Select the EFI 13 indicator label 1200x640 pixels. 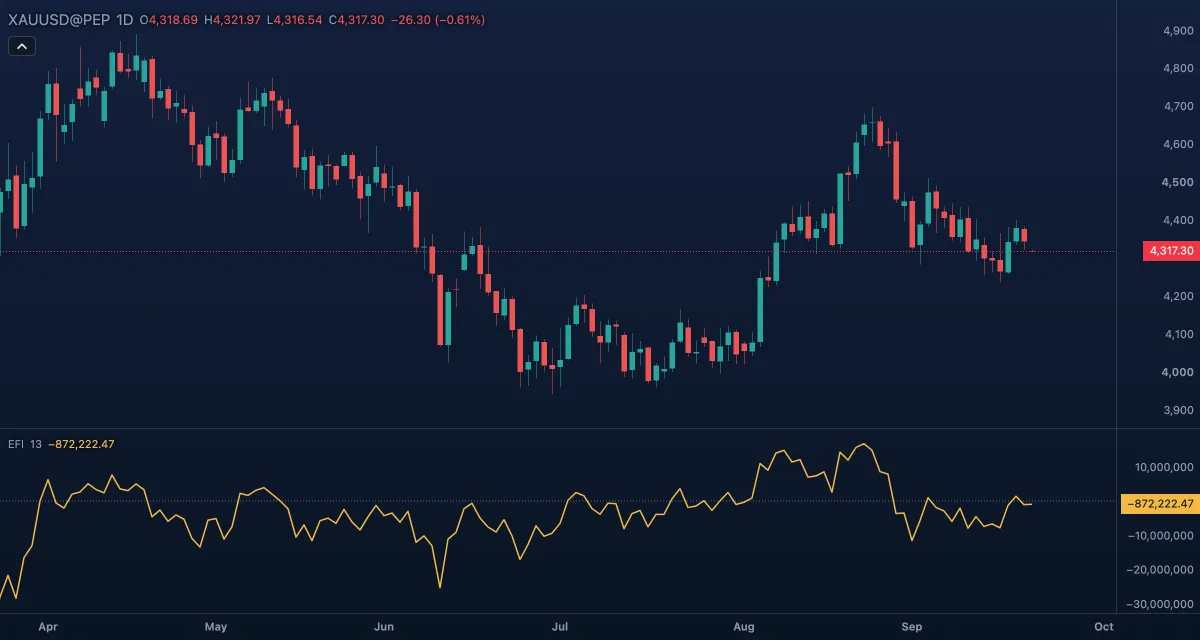[x=25, y=444]
